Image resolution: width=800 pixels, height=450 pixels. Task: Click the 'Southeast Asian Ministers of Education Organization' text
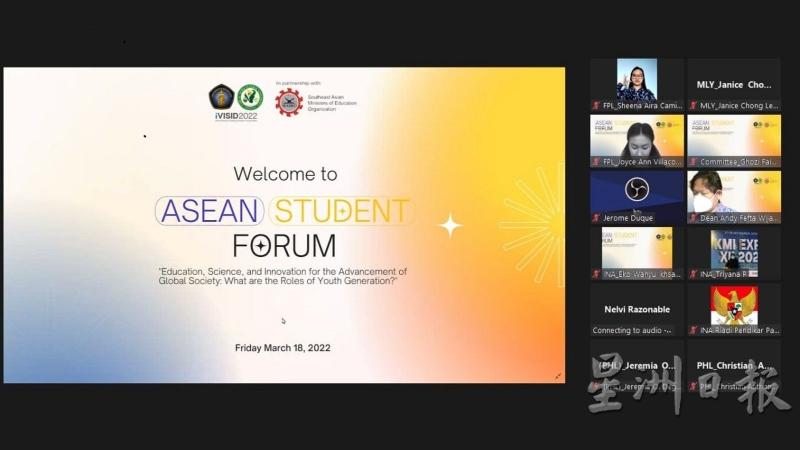point(332,103)
